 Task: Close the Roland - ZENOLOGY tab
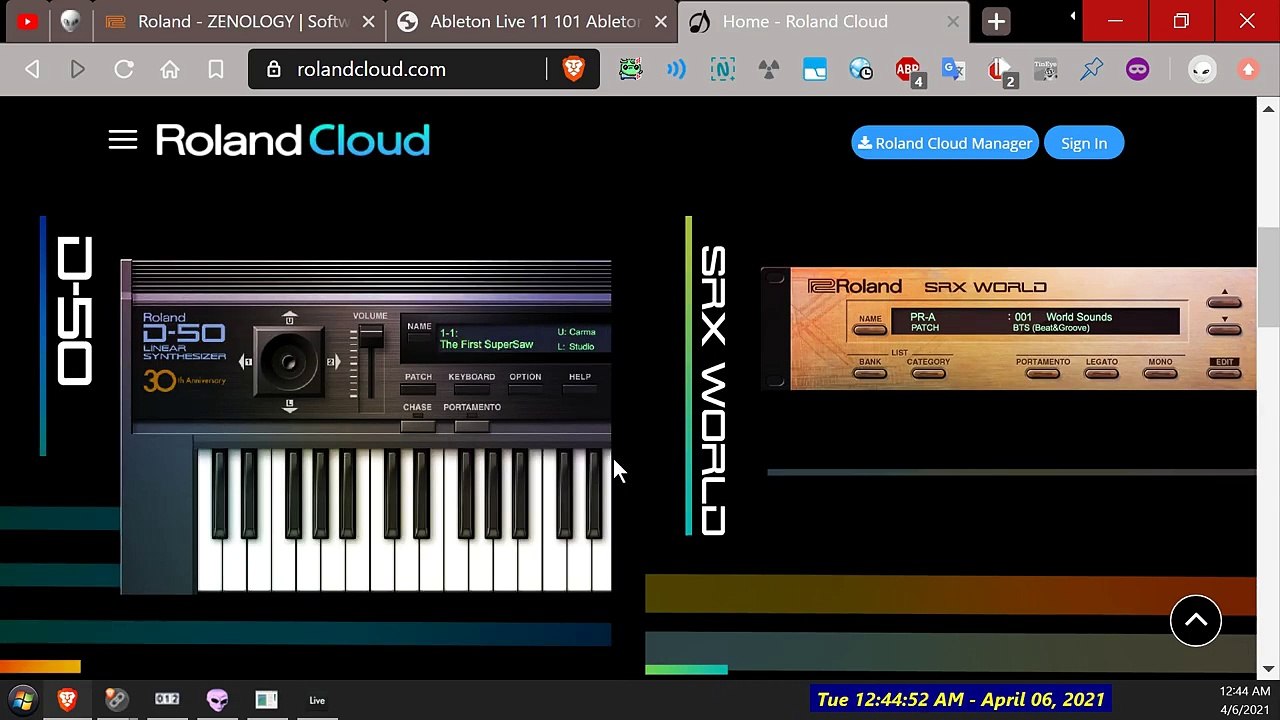368,21
